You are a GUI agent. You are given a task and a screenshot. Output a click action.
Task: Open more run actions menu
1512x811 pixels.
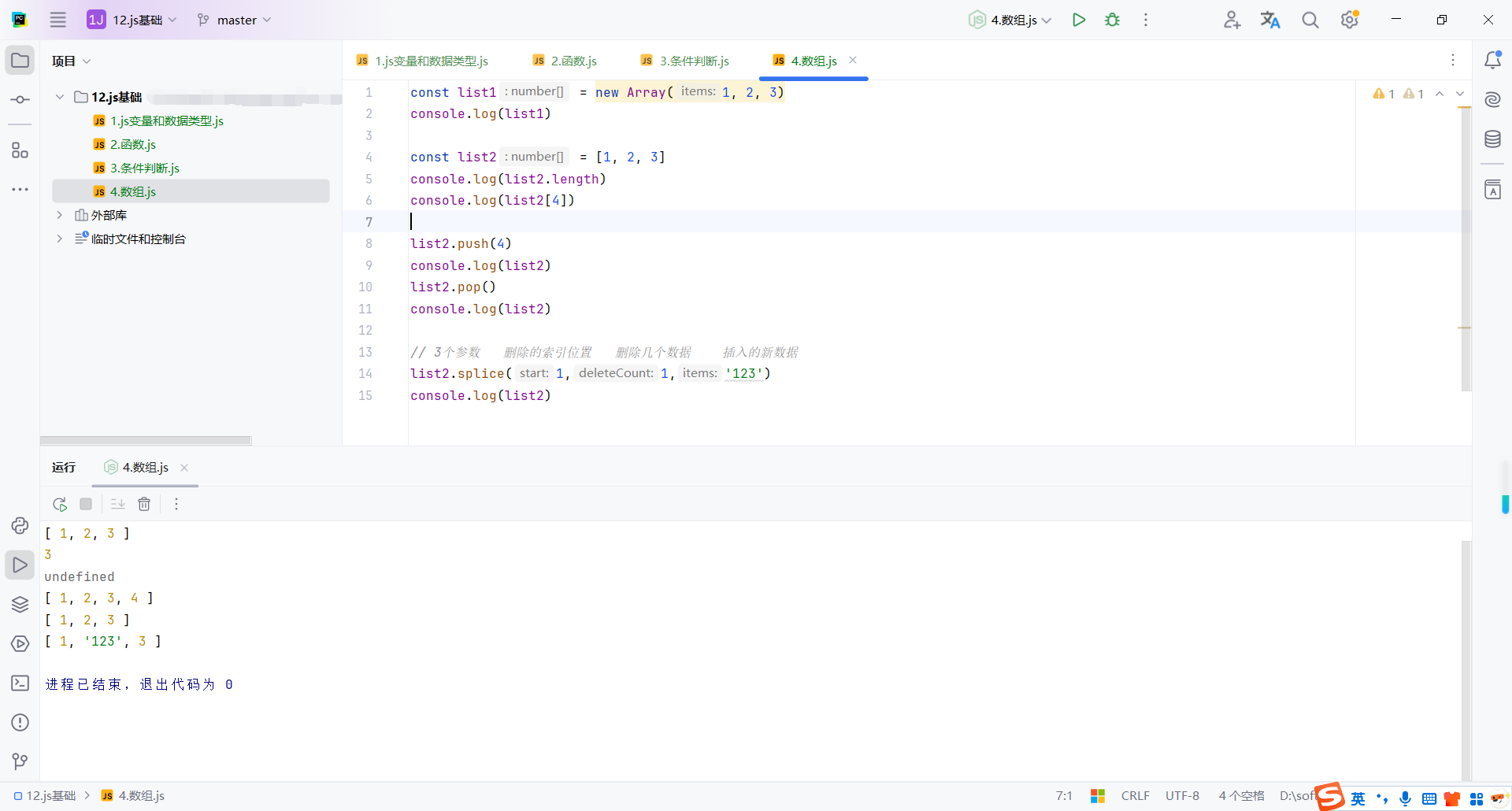pos(1146,20)
